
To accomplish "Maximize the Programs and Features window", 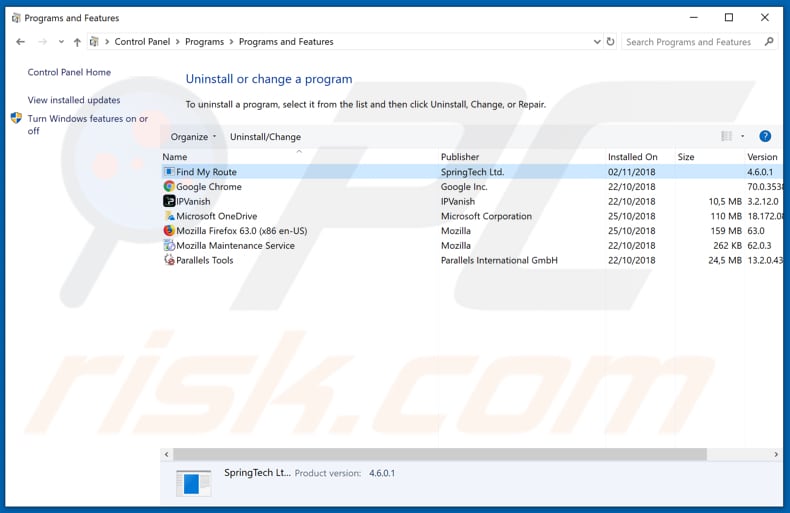I will coord(729,18).
